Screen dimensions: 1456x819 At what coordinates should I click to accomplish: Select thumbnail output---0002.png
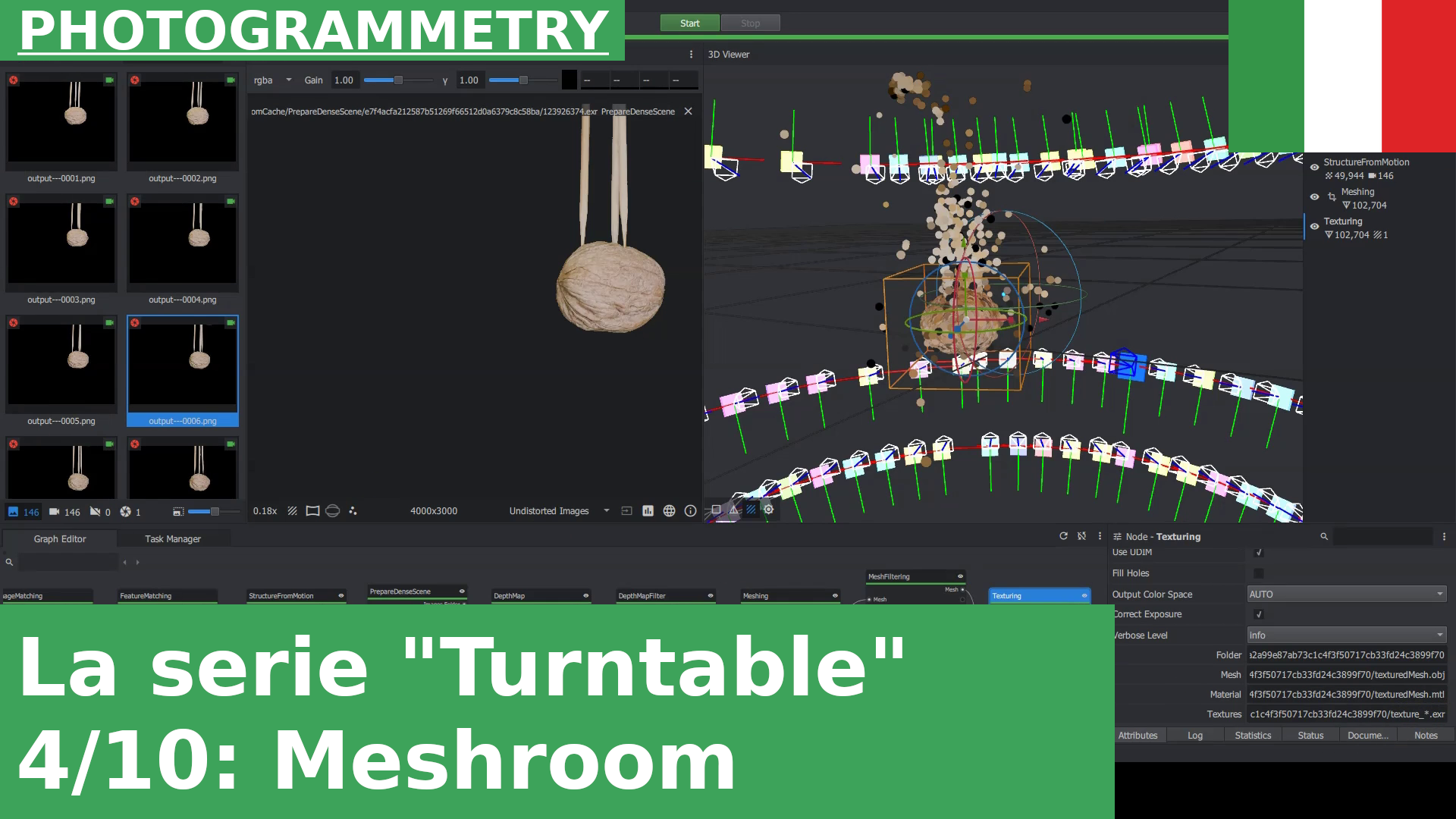point(183,128)
